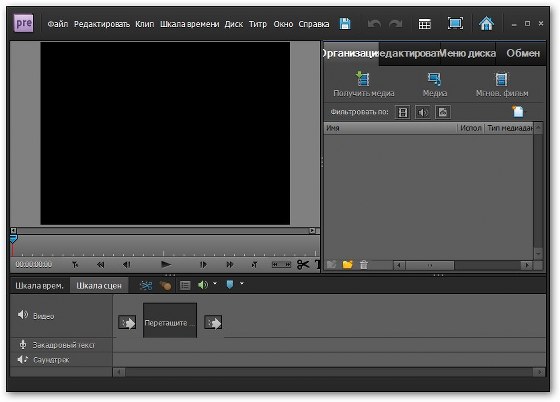Click the scissors Split Clip icon
Viewport: 560px width, 402px height.
303,265
